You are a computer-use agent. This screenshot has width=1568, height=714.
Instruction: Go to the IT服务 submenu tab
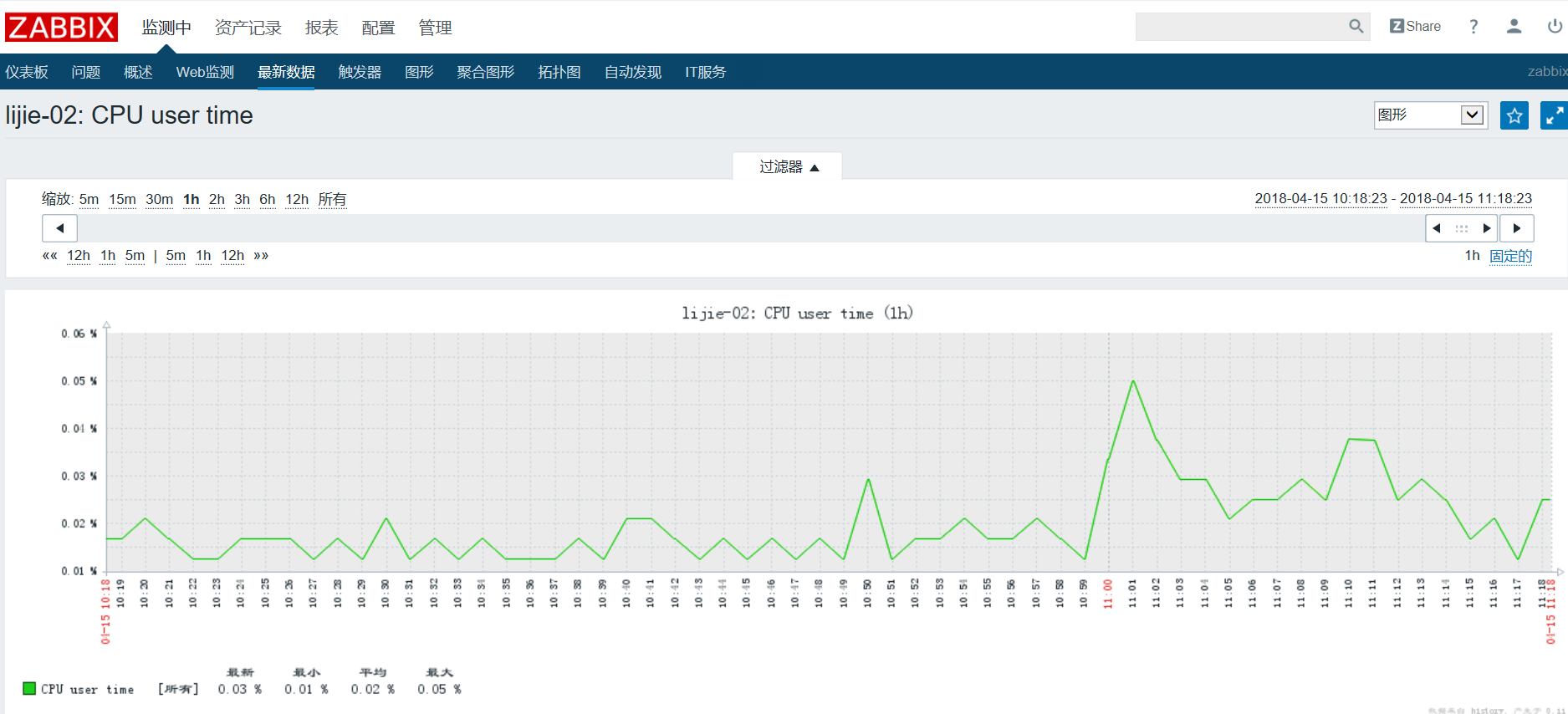[706, 72]
